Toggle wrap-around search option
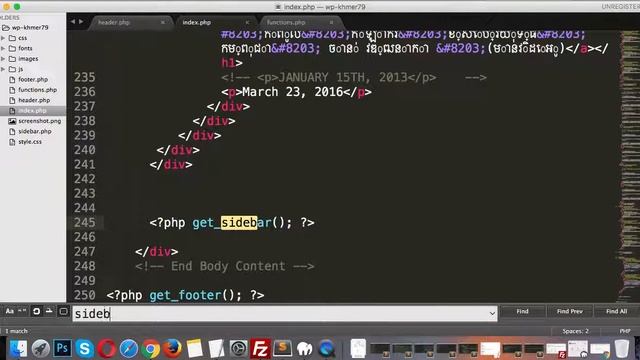The height and width of the screenshot is (360, 640). tap(36, 311)
